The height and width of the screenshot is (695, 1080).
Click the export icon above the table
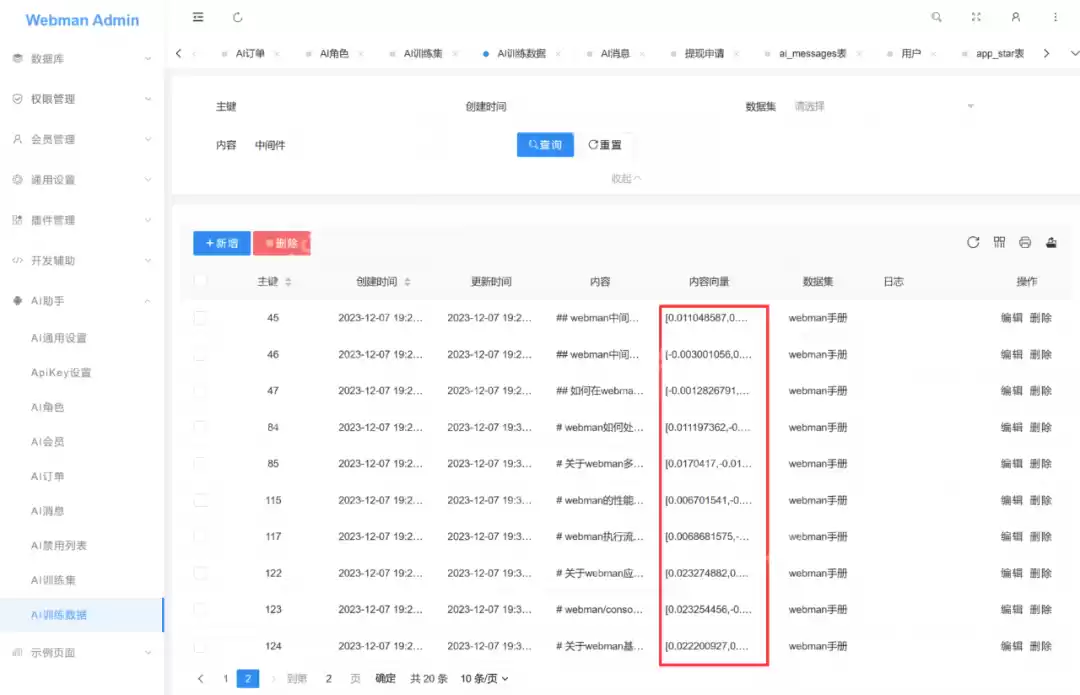click(1050, 242)
